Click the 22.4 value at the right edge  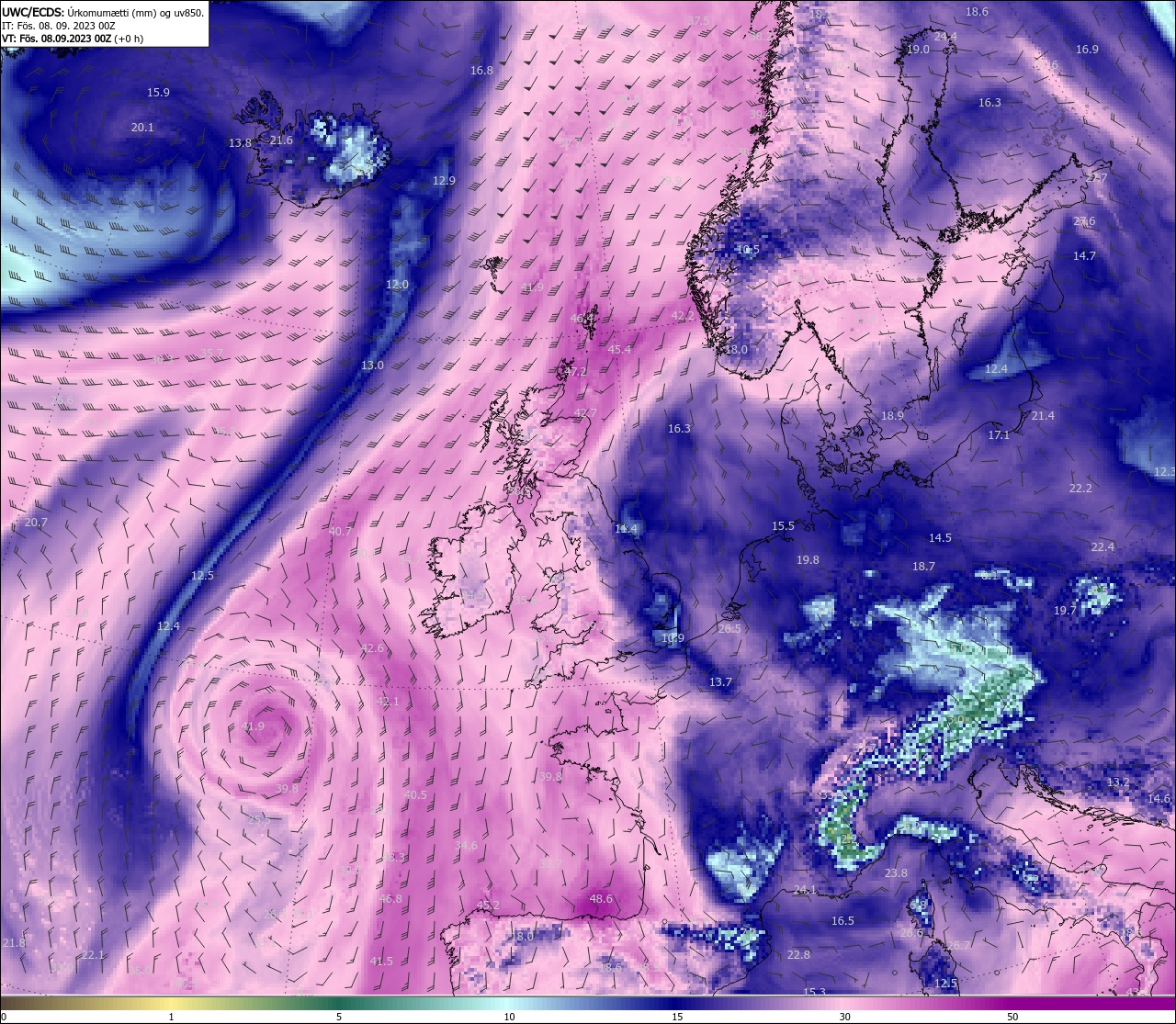(x=1102, y=547)
